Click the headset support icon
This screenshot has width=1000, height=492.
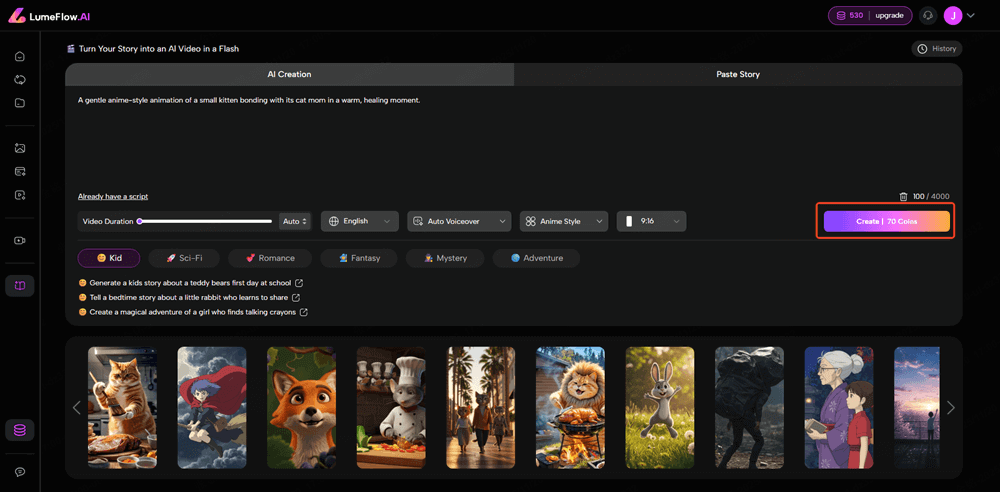tap(928, 15)
